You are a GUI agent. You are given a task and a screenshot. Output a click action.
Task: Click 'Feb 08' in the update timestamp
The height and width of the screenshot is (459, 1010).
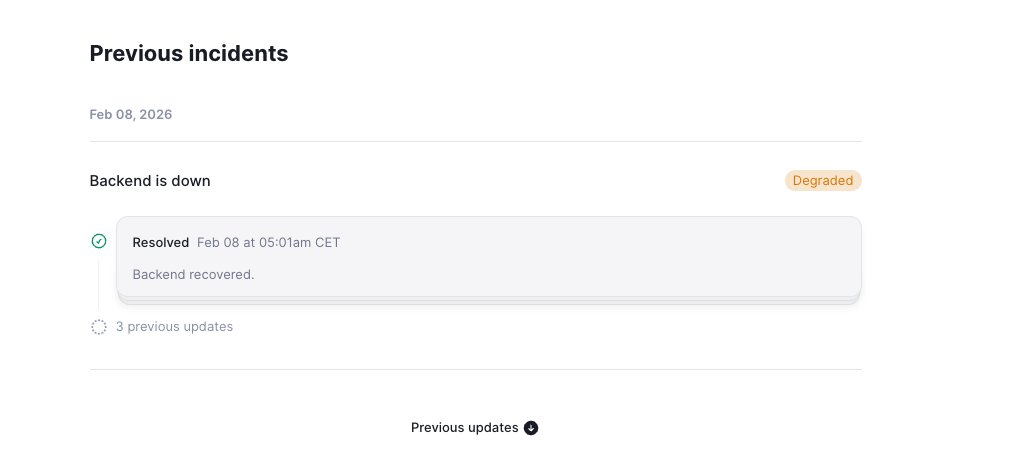tap(217, 243)
